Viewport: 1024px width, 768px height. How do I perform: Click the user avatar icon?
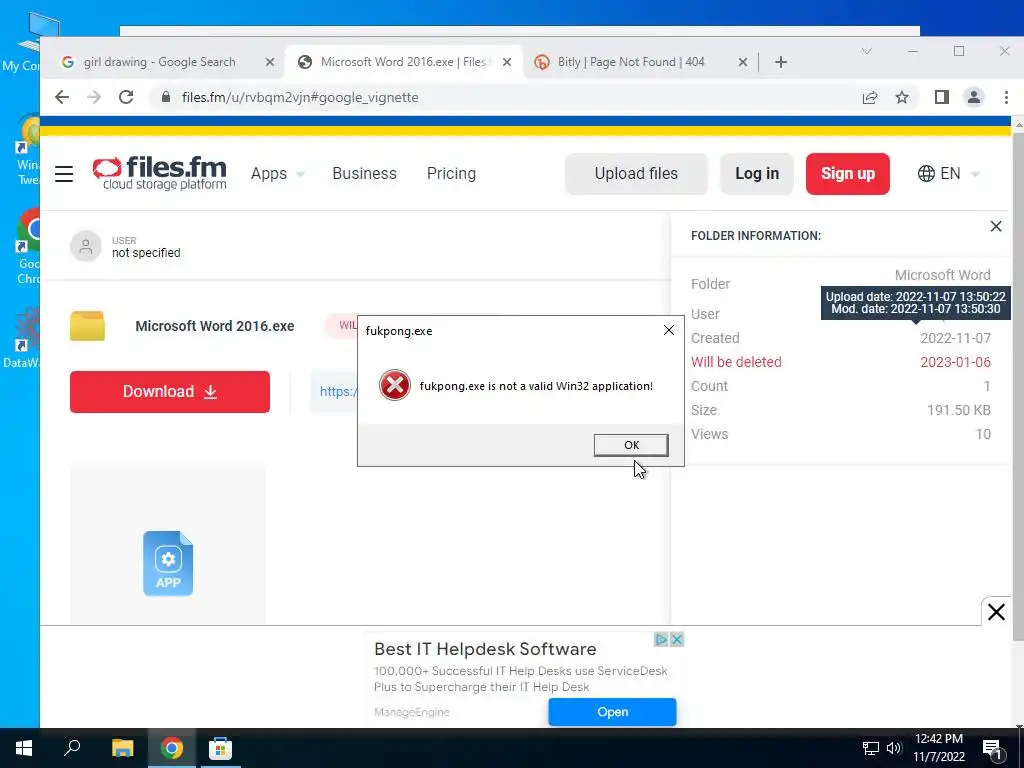86,246
